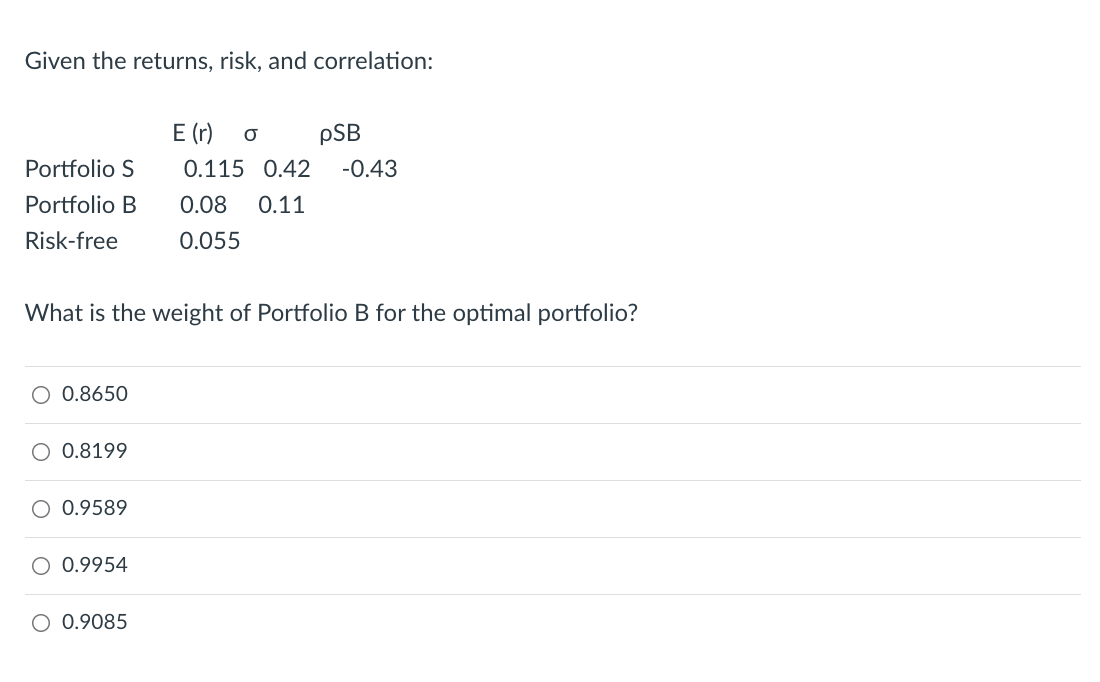Click the 0.42 standard deviation value
The height and width of the screenshot is (682, 1100).
pyautogui.click(x=287, y=168)
